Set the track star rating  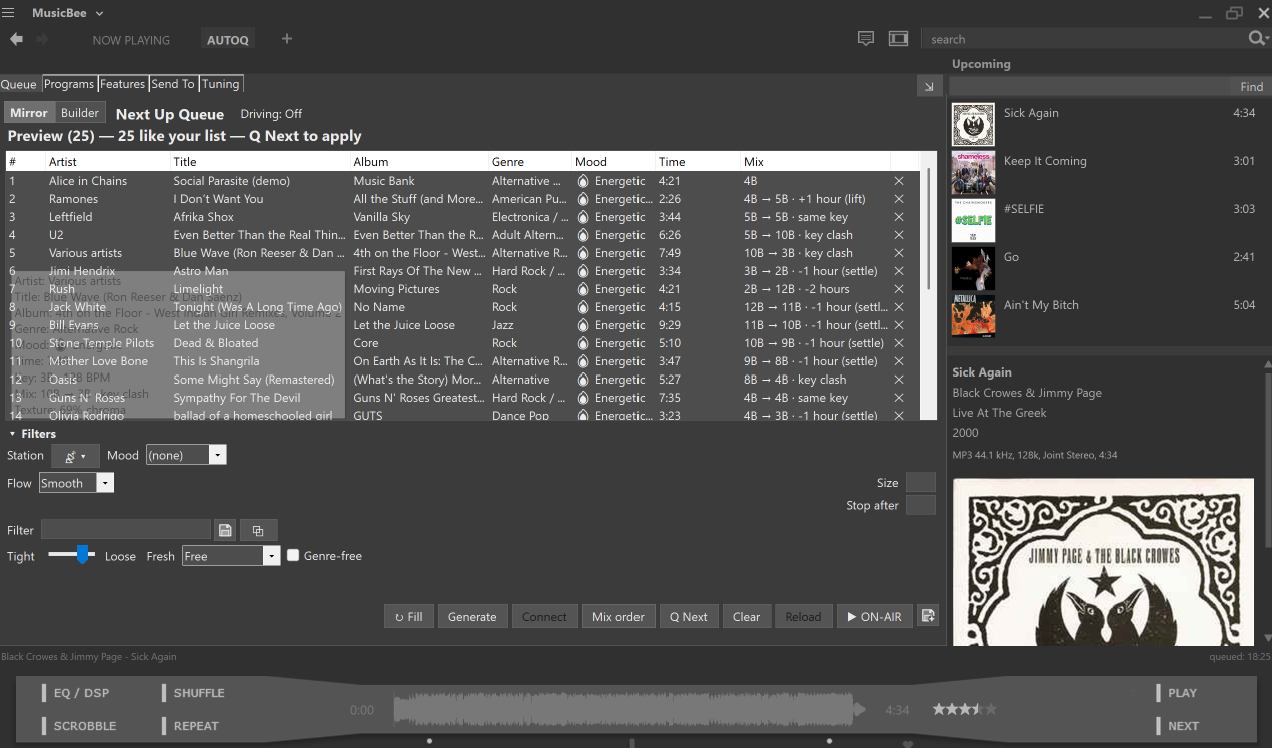964,709
